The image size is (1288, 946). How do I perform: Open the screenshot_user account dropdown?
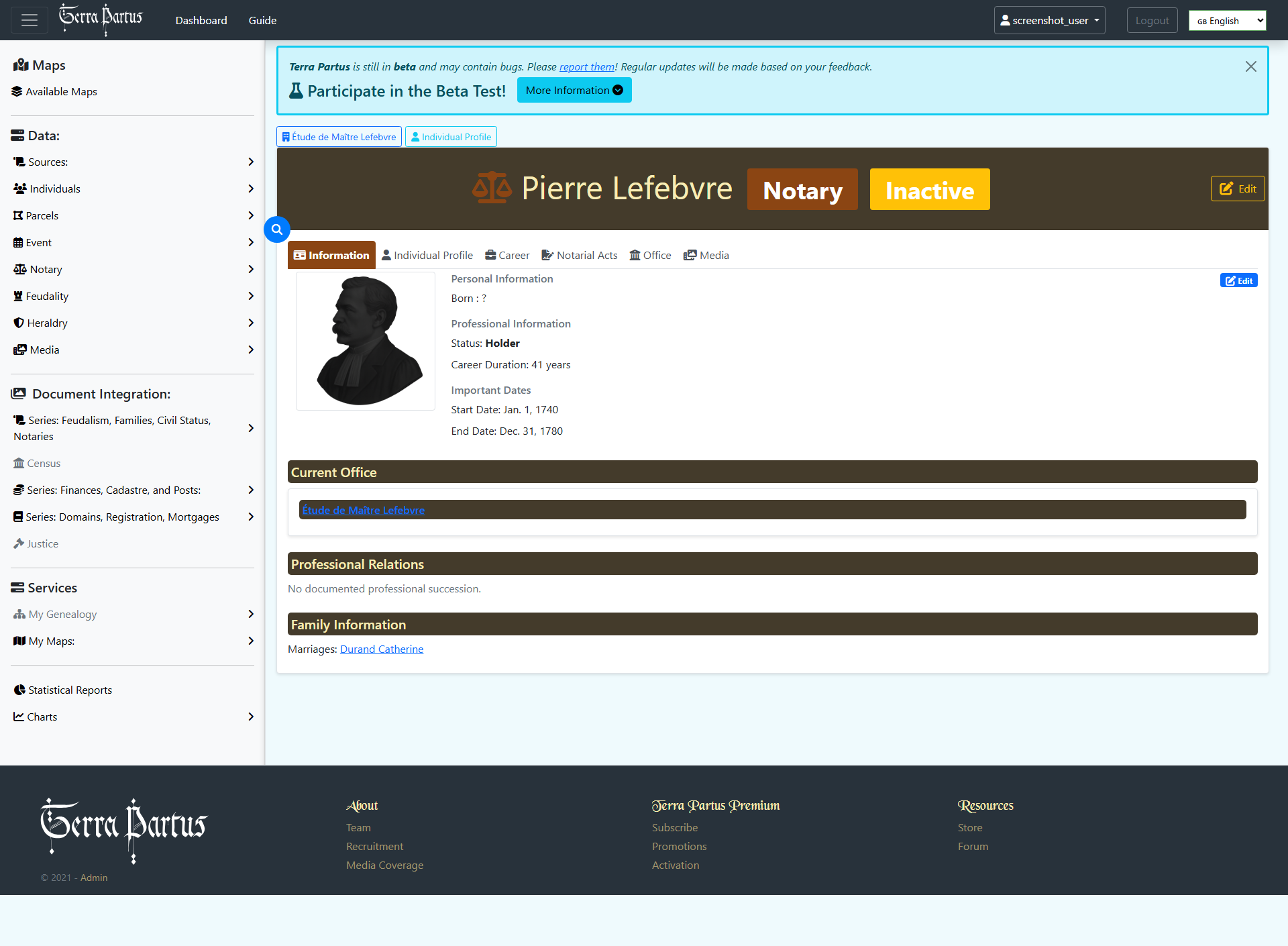coord(1049,20)
